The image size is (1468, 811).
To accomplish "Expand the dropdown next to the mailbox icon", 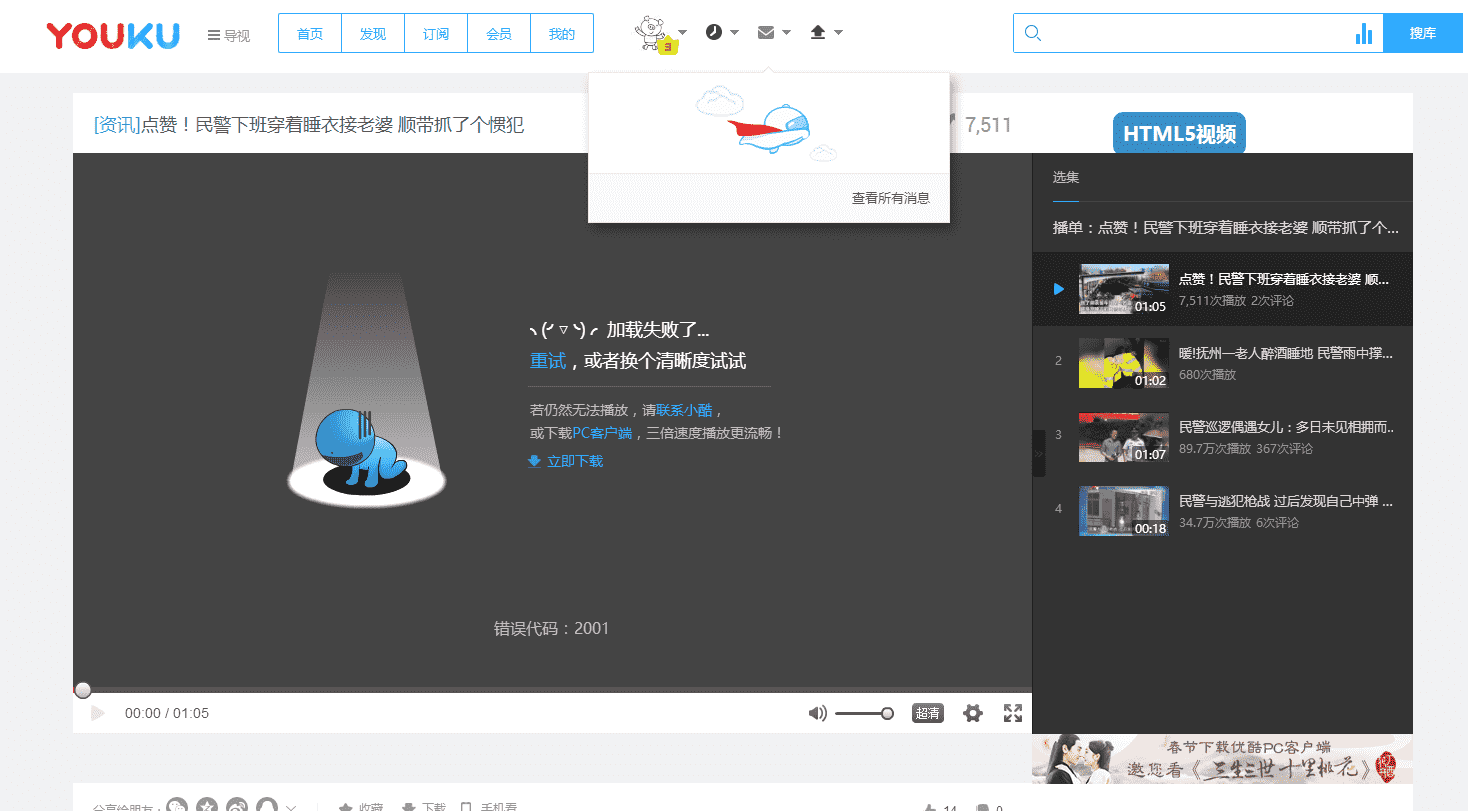I will (x=786, y=31).
